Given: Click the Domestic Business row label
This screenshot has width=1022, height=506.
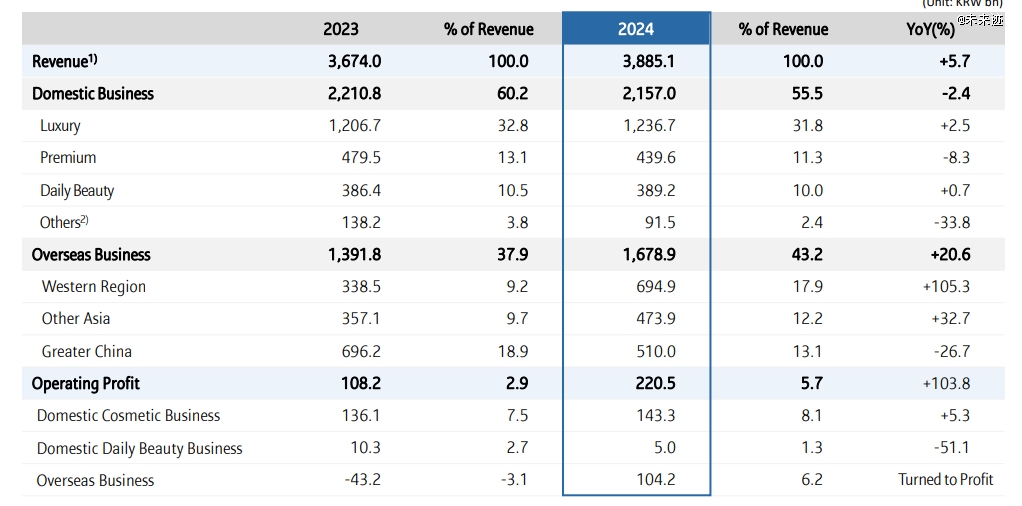Looking at the screenshot, I should point(93,93).
